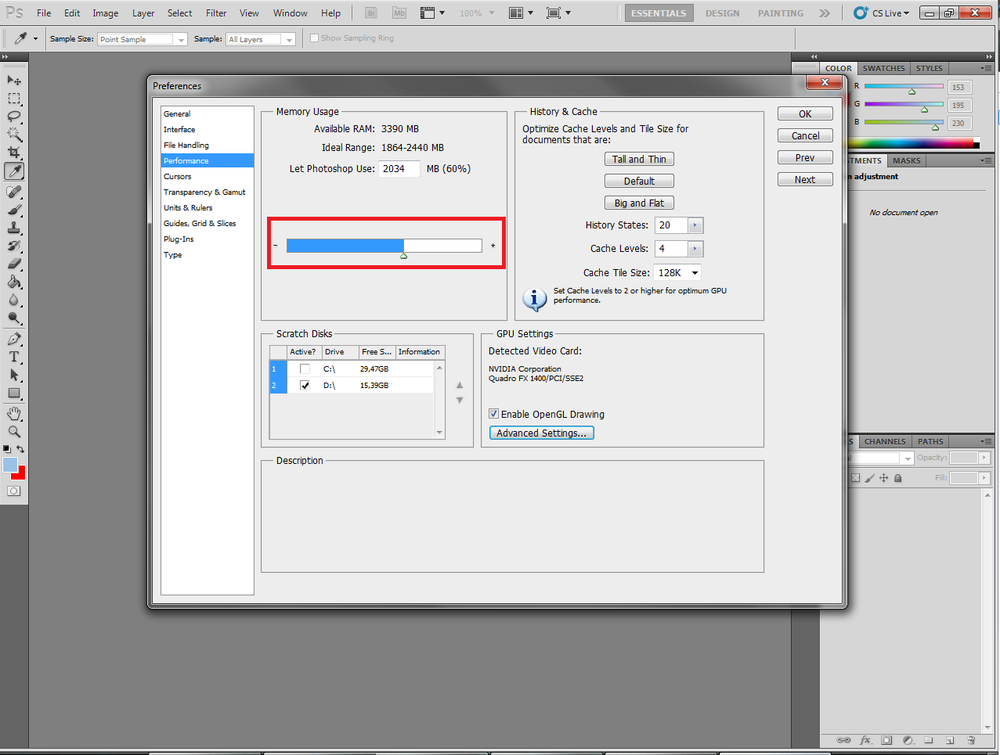Disable the Enable OpenGL Drawing checkbox
Screen dimensions: 1000x755
click(x=494, y=414)
